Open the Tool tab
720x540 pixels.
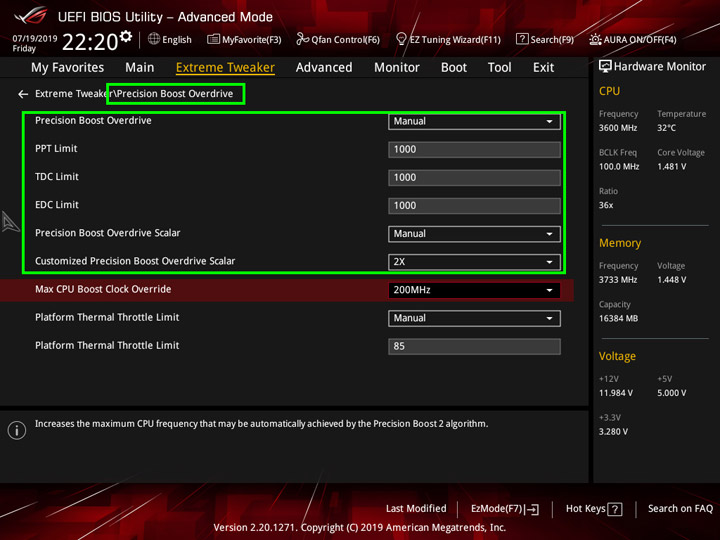click(x=499, y=68)
